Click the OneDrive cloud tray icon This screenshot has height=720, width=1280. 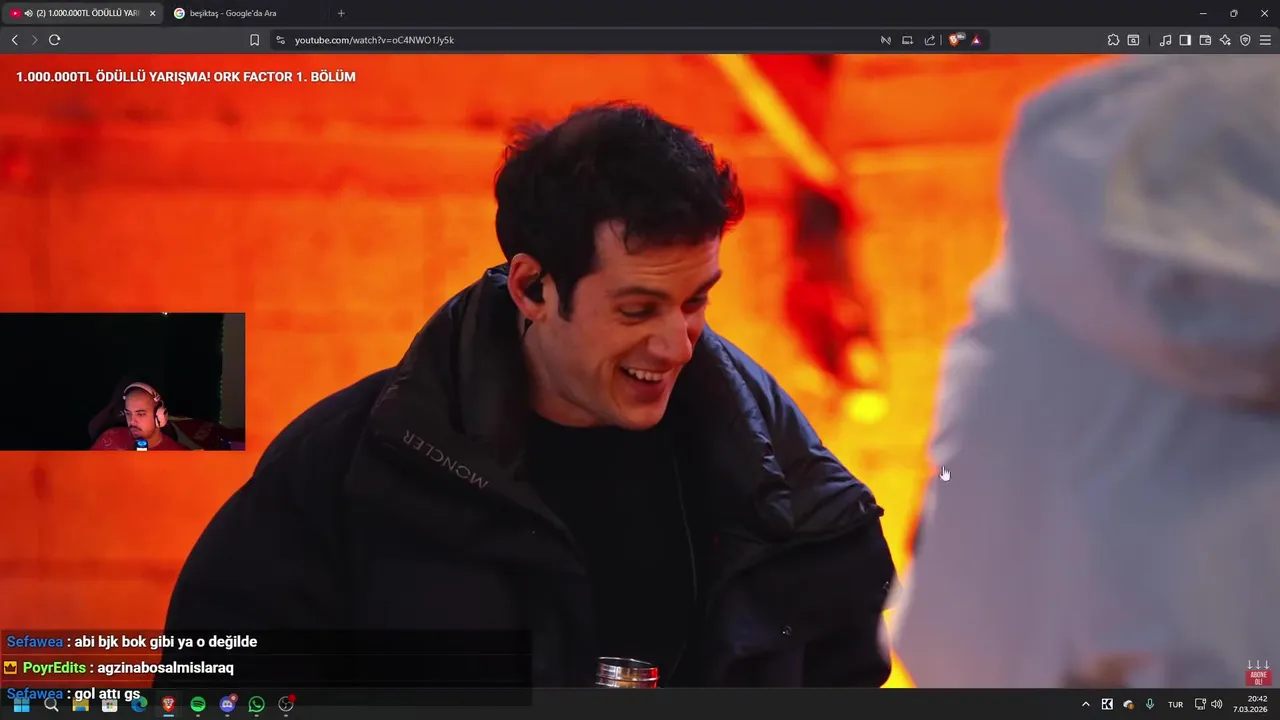pos(1128,704)
